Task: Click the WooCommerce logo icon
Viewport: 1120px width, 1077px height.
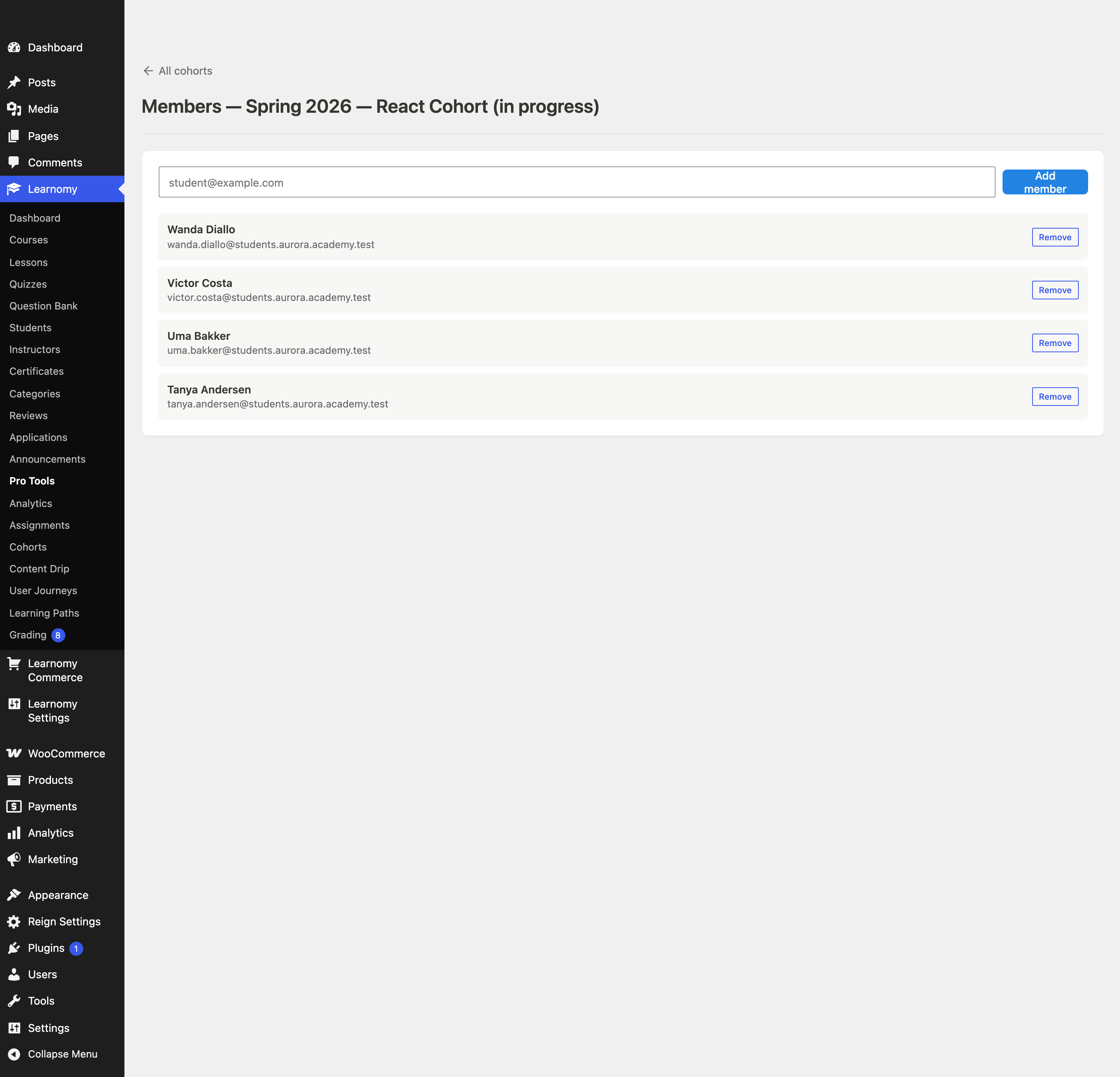Action: point(14,753)
